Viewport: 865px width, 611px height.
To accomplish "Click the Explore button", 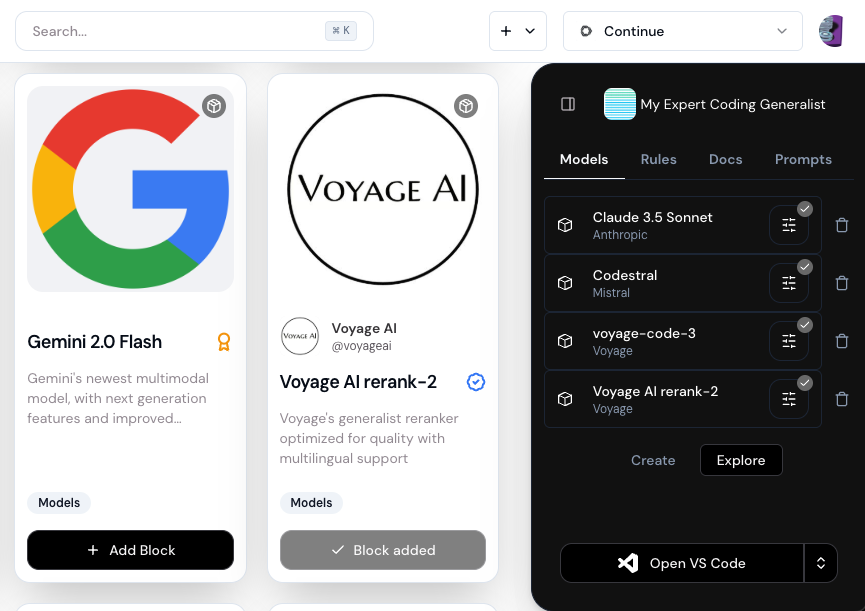I will pos(741,460).
